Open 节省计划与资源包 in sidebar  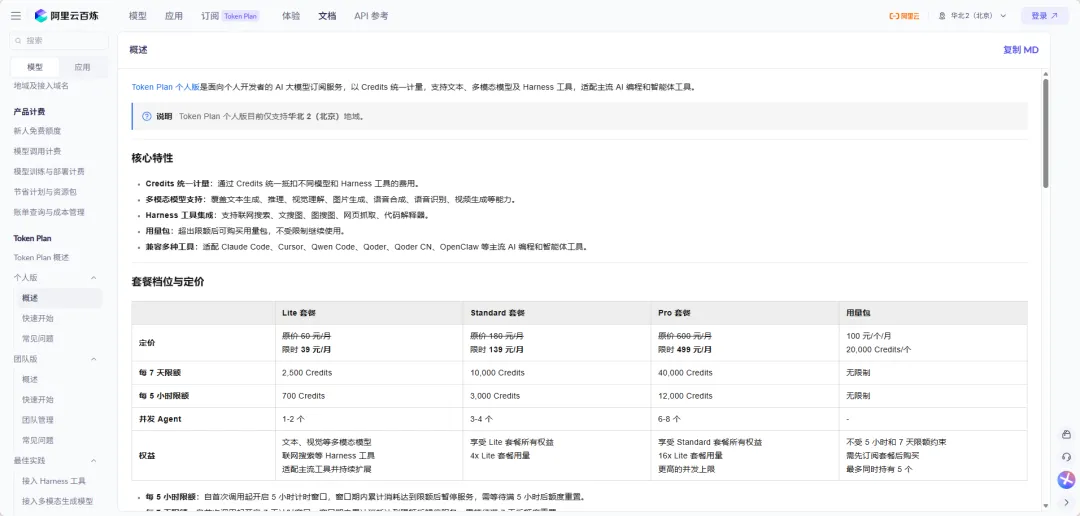[x=45, y=192]
